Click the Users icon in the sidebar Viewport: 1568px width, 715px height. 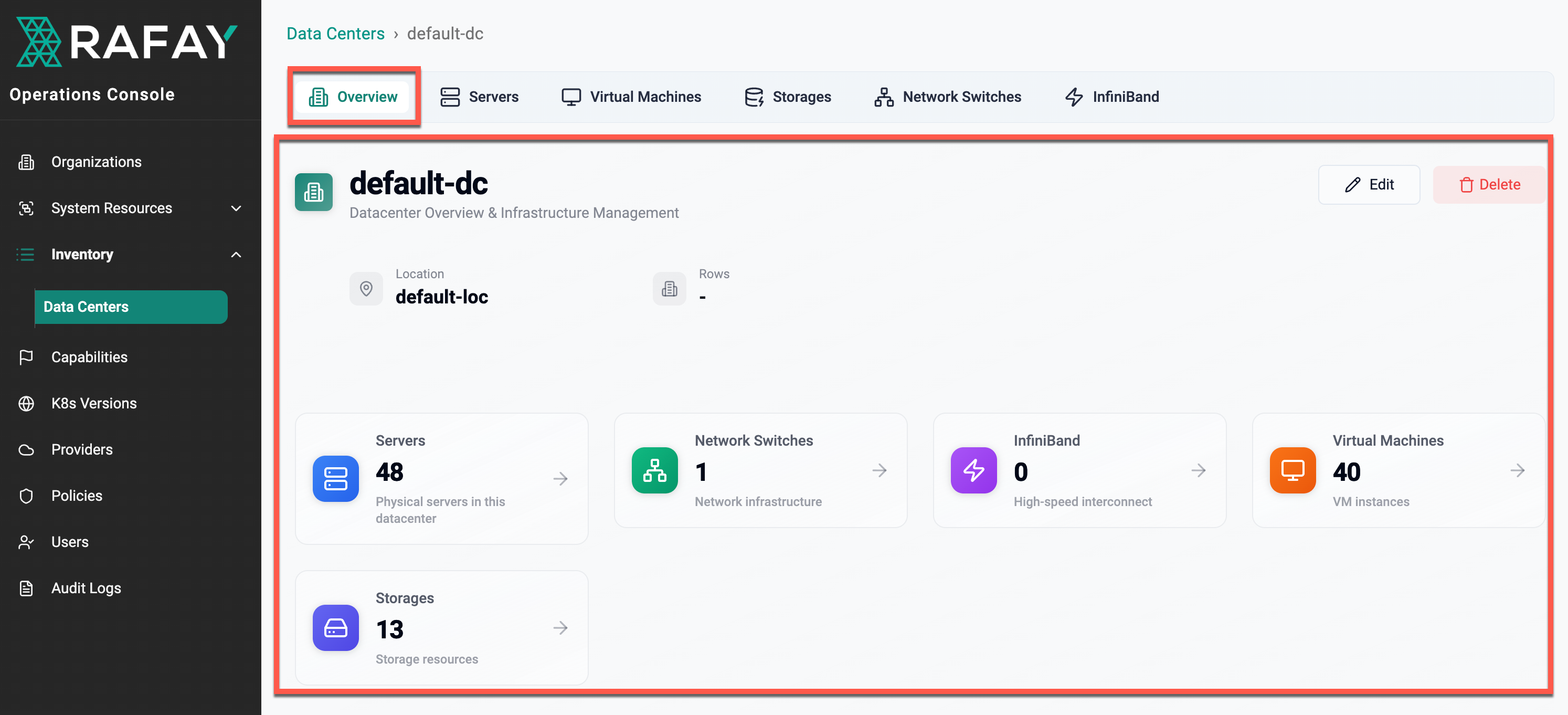click(x=26, y=541)
